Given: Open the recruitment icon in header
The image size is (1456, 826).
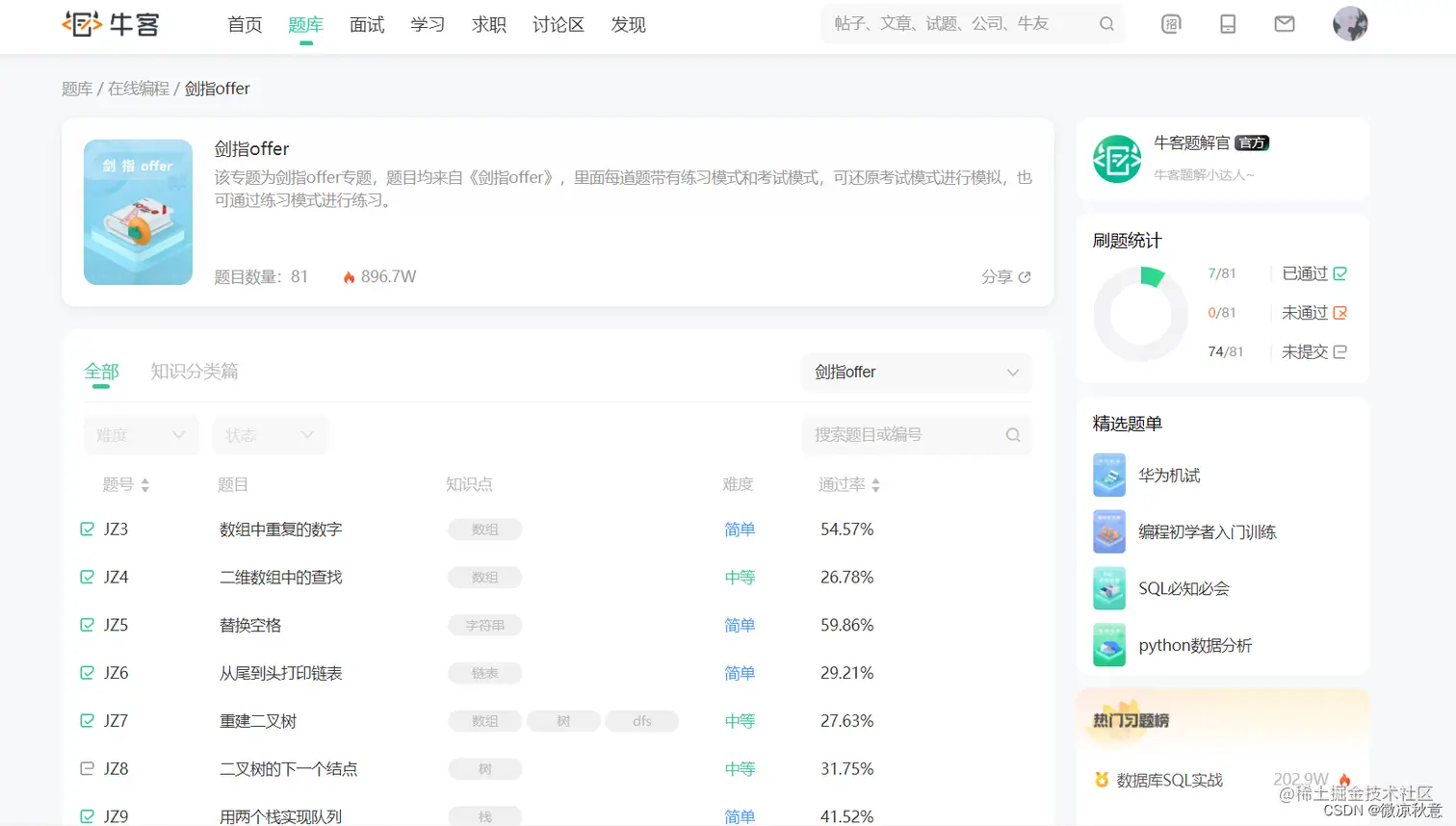Looking at the screenshot, I should tap(1171, 24).
